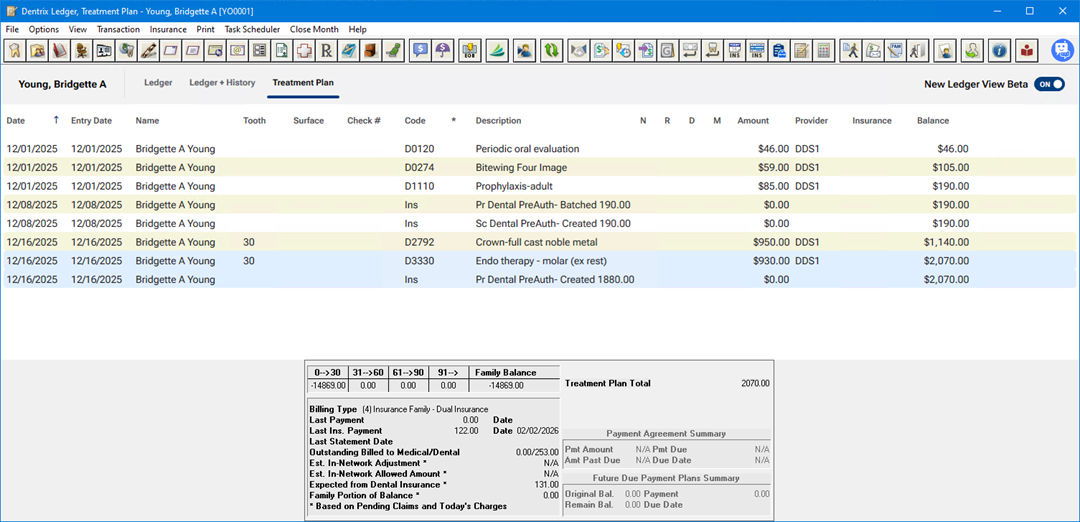Sort by the Date column header
This screenshot has height=522, width=1080.
tap(16, 121)
